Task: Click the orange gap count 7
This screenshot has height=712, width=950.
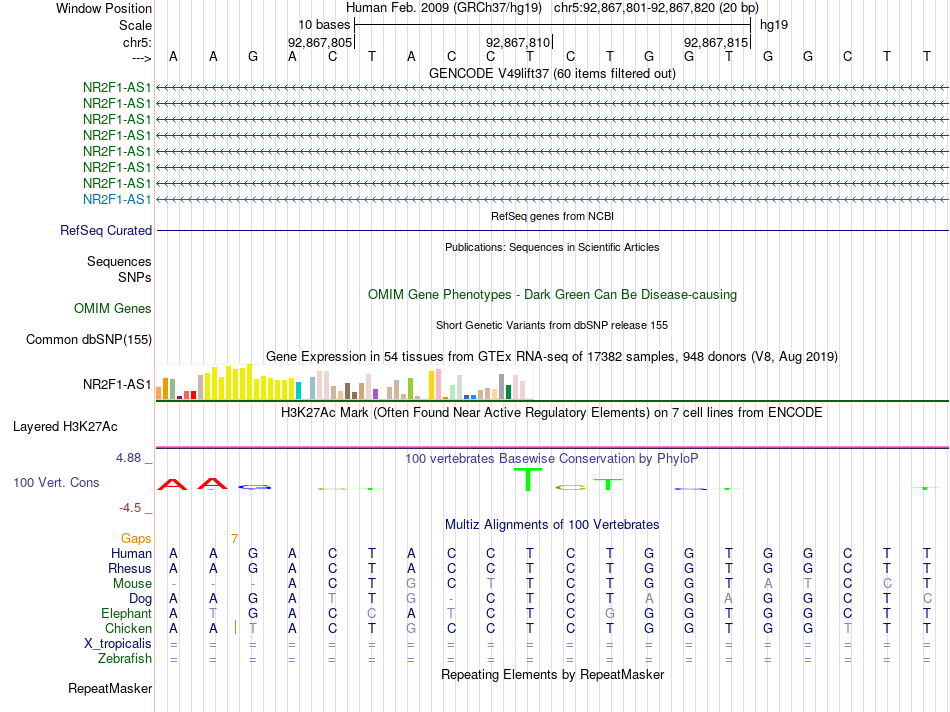Action: (234, 539)
